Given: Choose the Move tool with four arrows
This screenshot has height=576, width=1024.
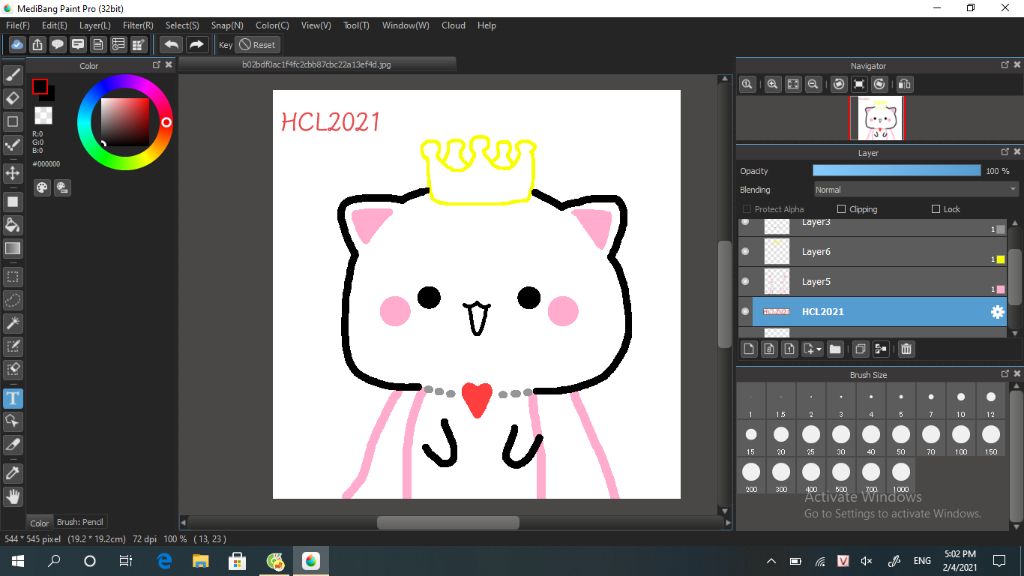Looking at the screenshot, I should [x=12, y=173].
